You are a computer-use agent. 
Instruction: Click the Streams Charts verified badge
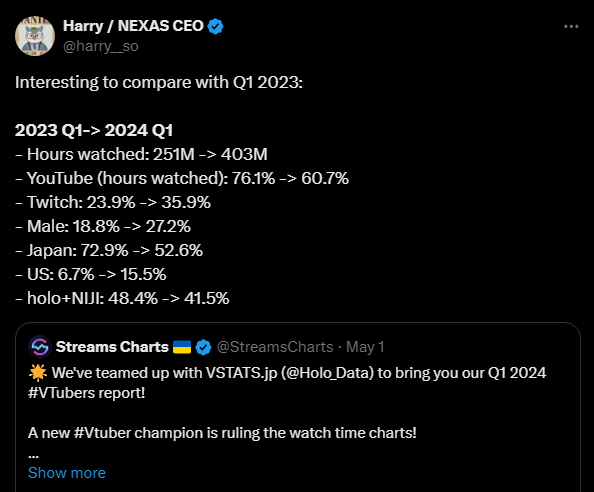[x=203, y=347]
